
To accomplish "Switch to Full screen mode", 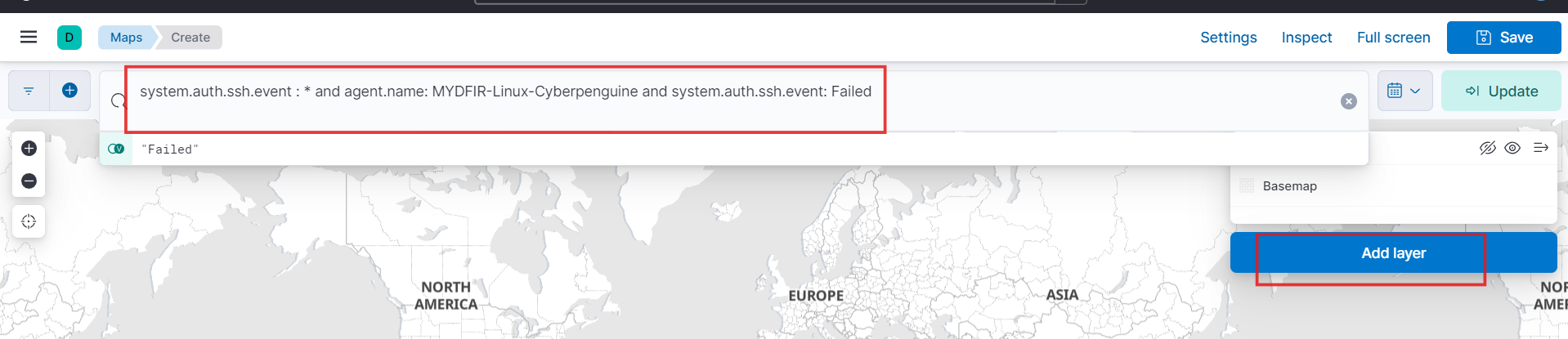I will point(1393,38).
